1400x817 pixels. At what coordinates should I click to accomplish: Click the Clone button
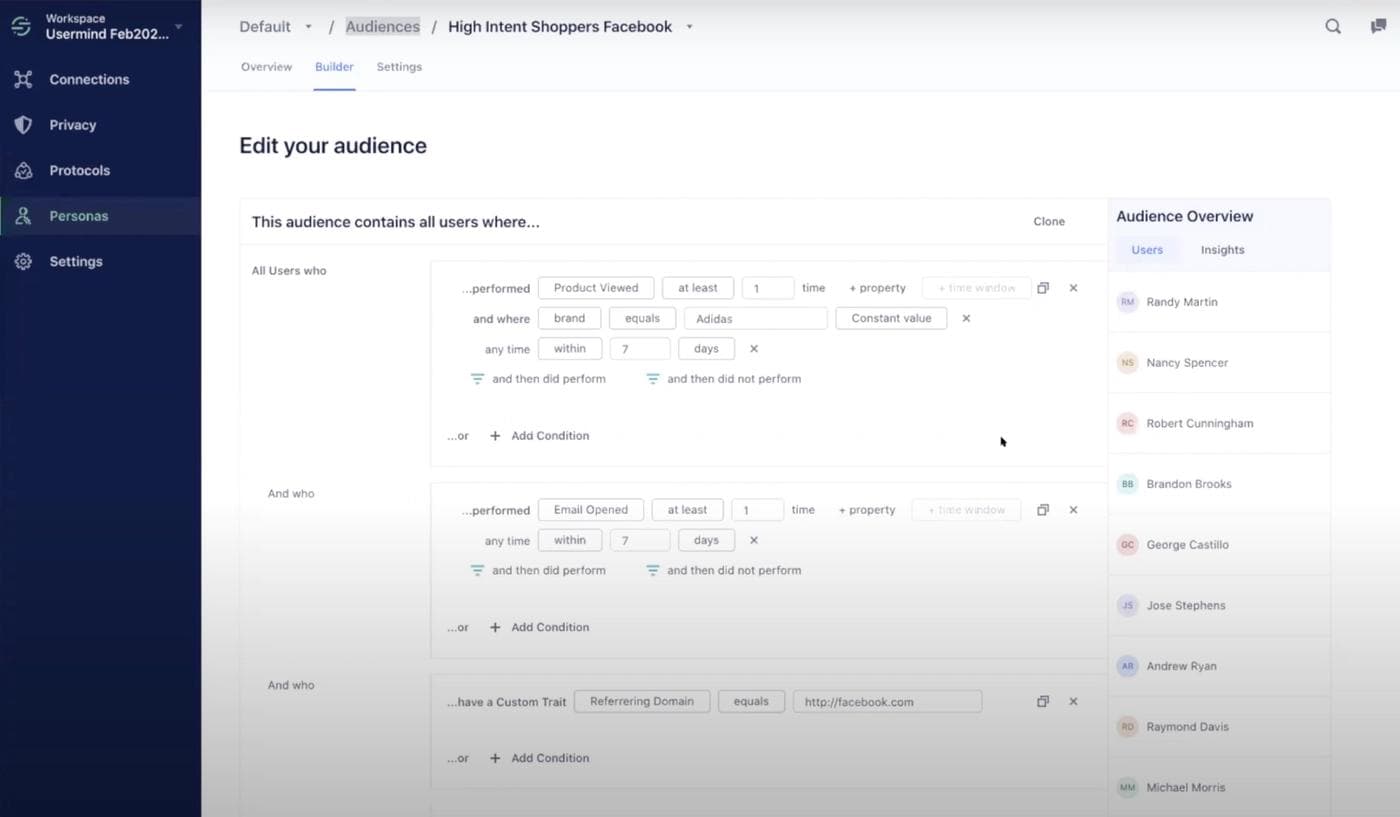tap(1049, 221)
